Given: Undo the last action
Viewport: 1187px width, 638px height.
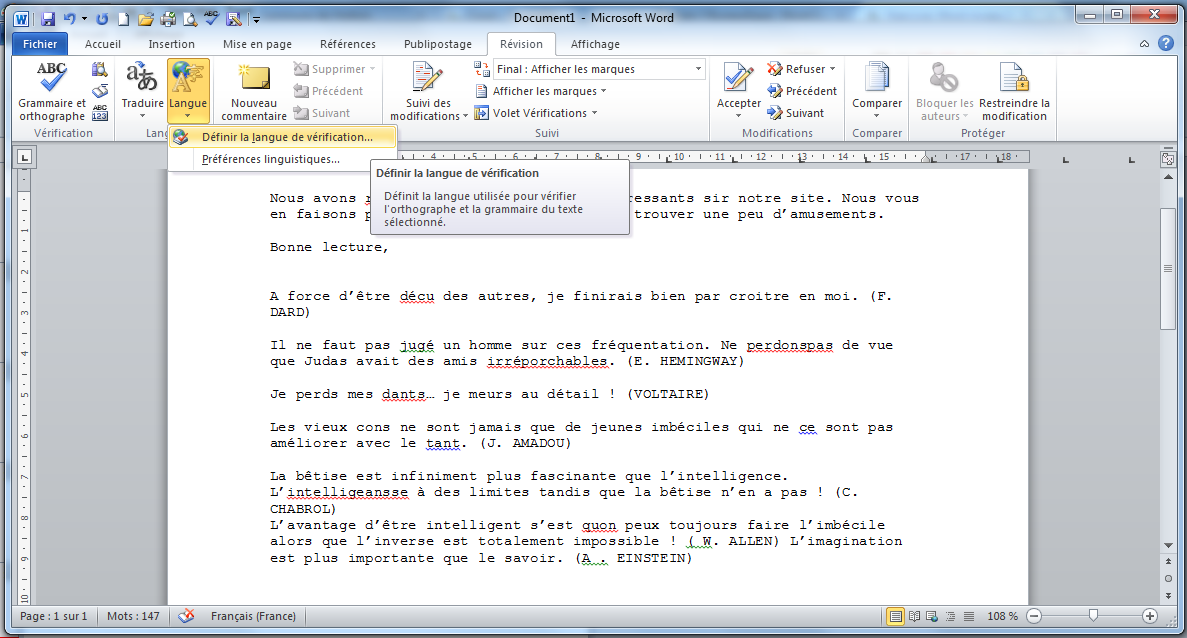Looking at the screenshot, I should [70, 18].
